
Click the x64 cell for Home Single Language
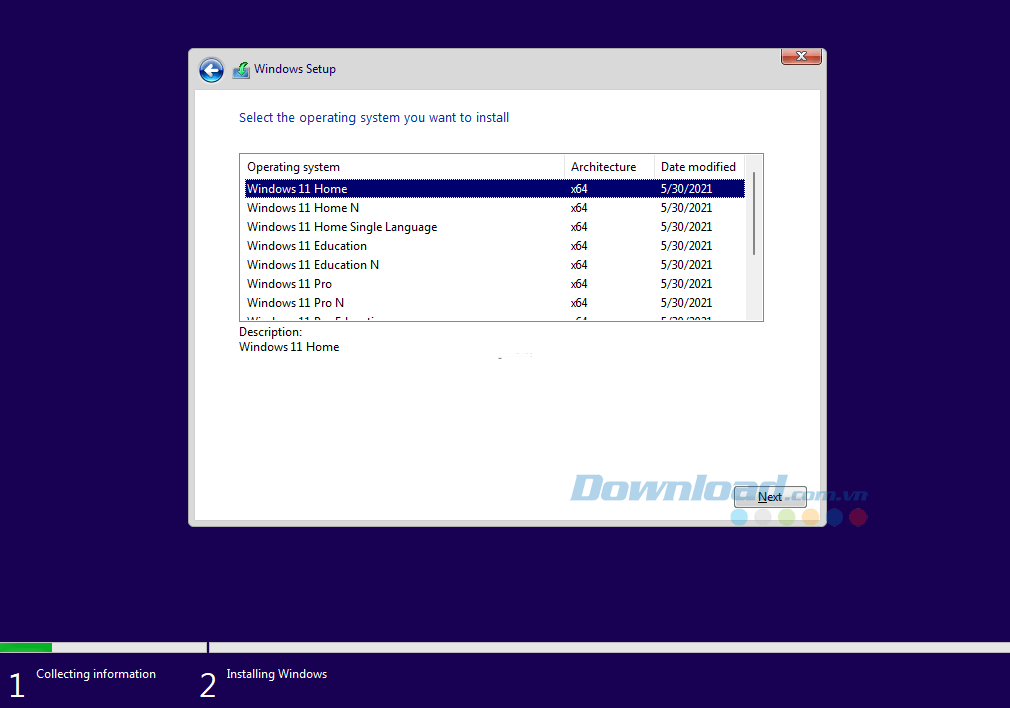click(579, 227)
